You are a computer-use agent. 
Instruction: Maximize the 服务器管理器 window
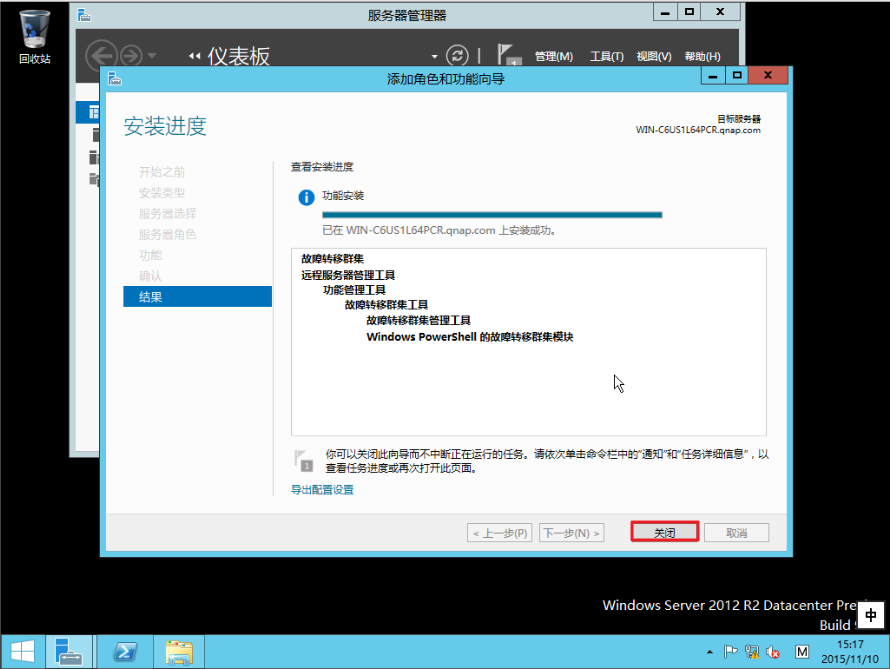point(689,12)
